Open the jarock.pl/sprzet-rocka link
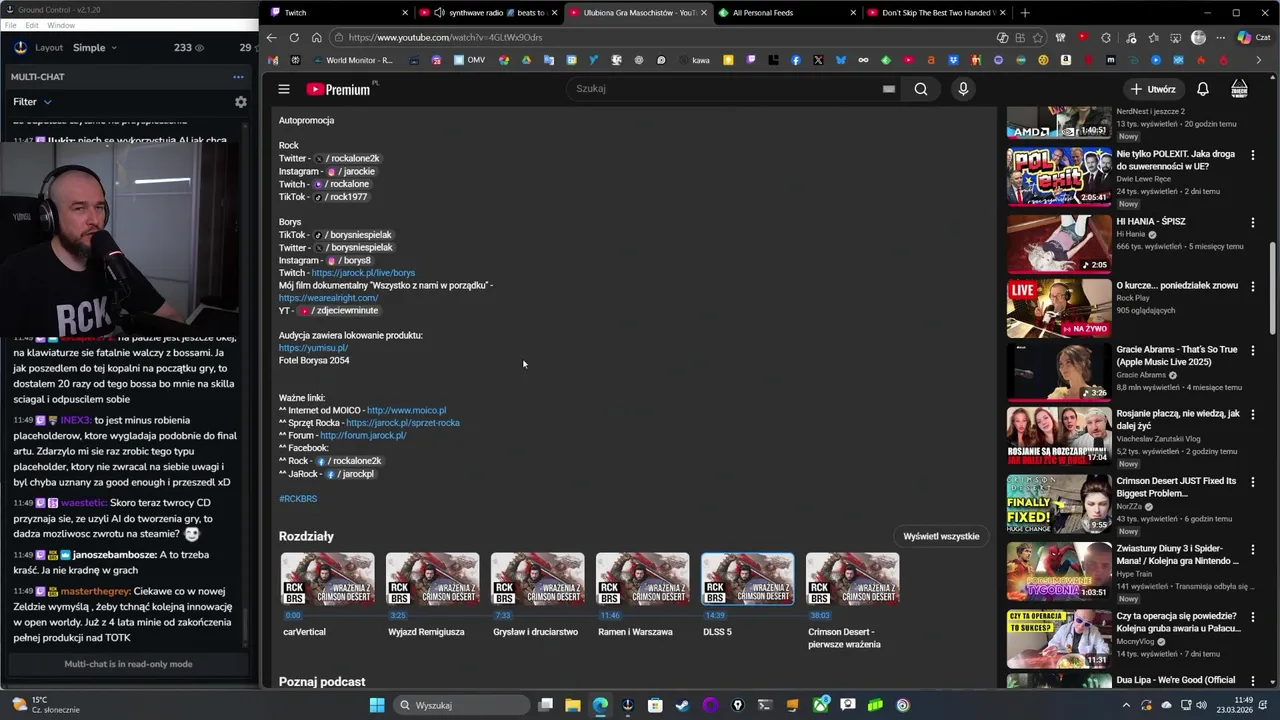This screenshot has width=1280, height=720. pos(403,423)
